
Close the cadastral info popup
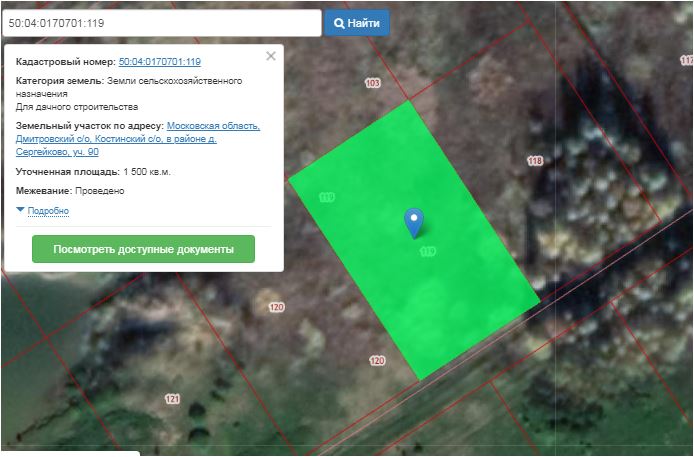tap(270, 57)
